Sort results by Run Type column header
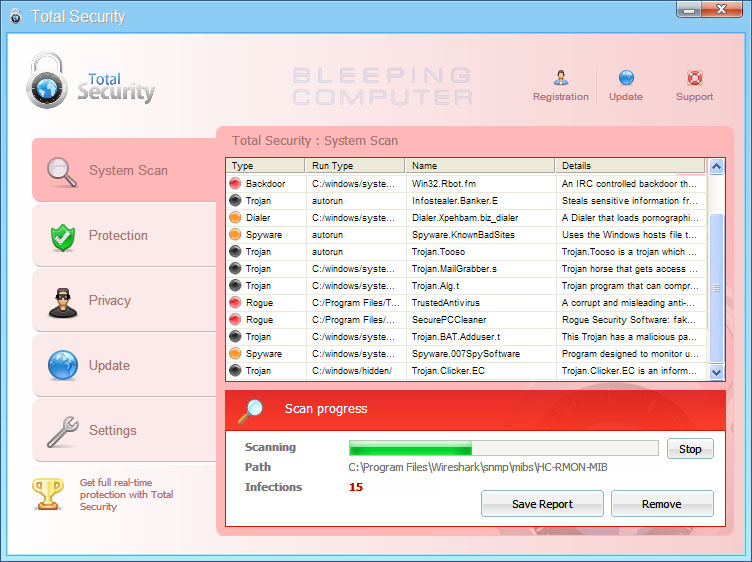The image size is (752, 562). pyautogui.click(x=355, y=165)
